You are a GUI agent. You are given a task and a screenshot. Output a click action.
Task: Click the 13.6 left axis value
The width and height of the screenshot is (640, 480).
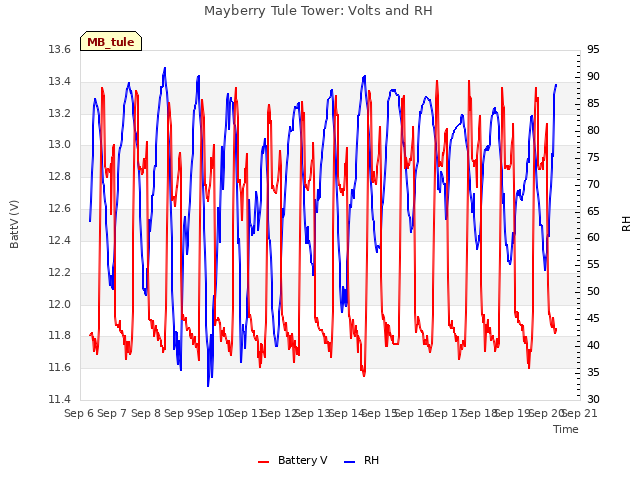coord(60,50)
